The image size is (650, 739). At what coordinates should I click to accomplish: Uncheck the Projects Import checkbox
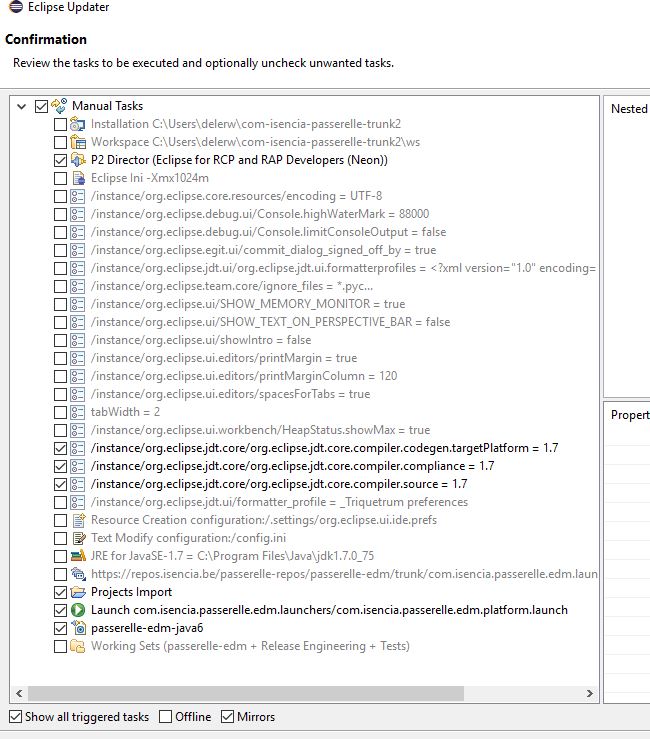tap(60, 592)
